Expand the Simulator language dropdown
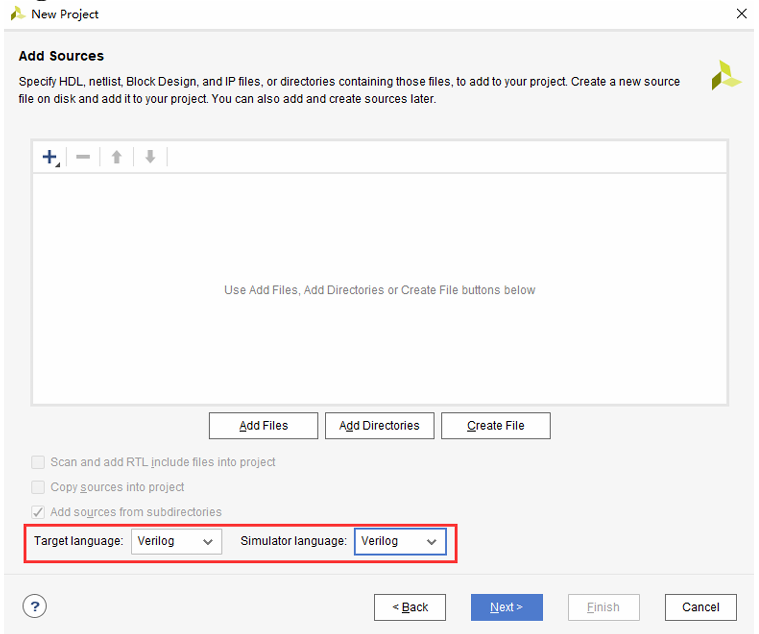Viewport: 759px width, 634px height. pos(400,541)
